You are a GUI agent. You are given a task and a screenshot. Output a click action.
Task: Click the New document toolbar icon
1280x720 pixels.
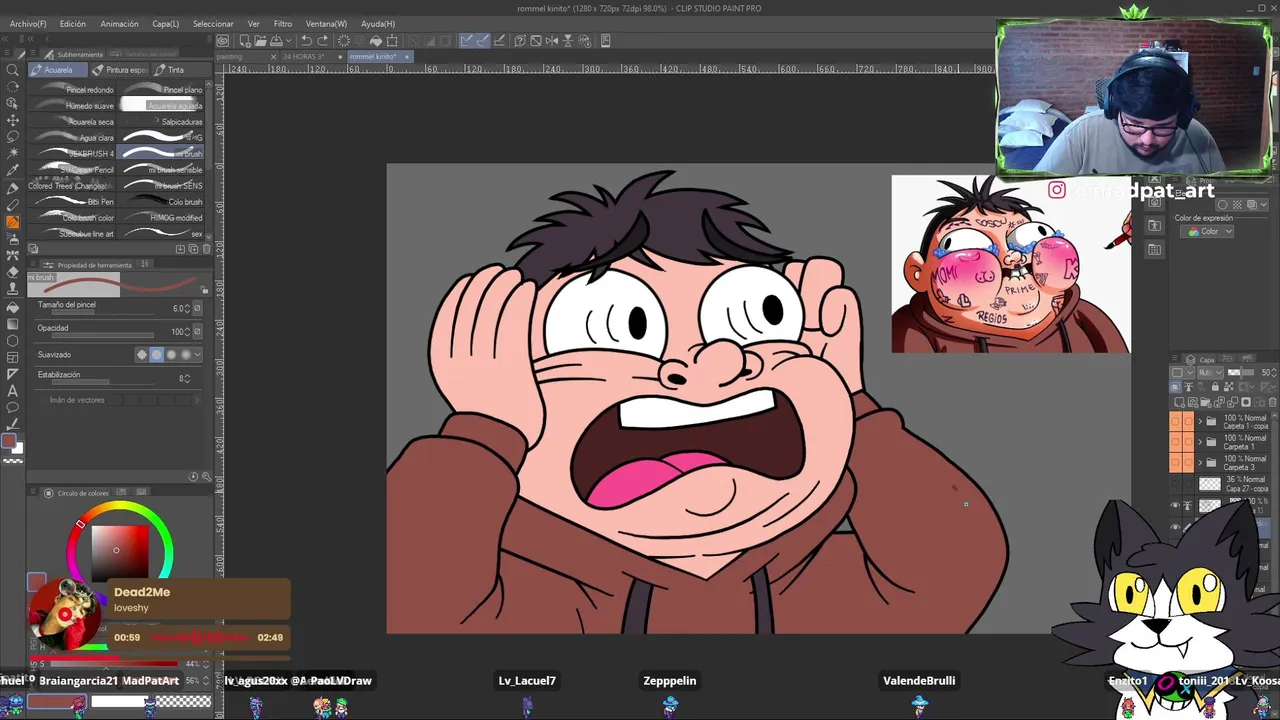(244, 41)
